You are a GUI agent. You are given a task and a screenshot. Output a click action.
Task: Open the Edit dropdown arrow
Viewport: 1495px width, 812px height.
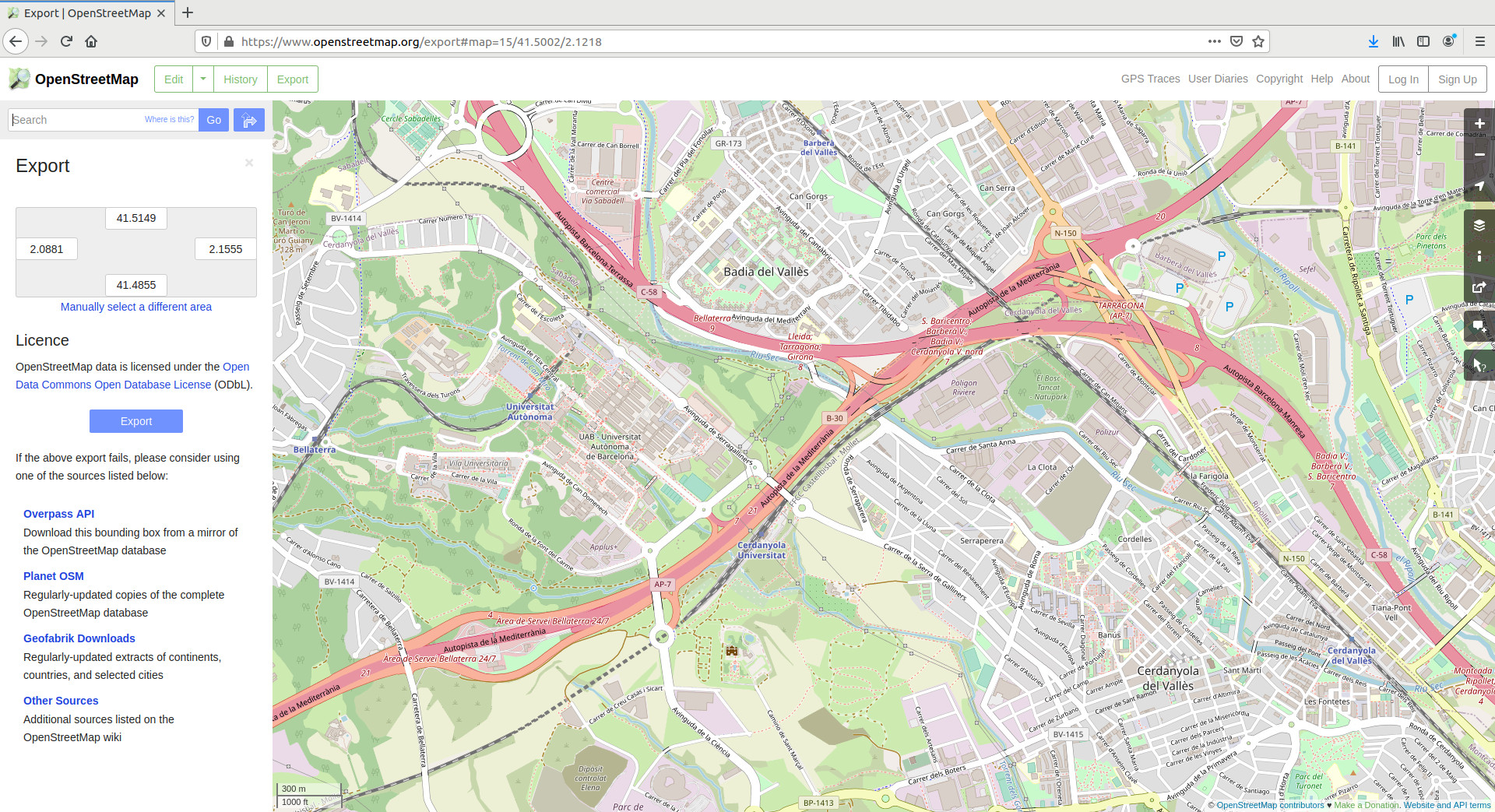coord(202,79)
